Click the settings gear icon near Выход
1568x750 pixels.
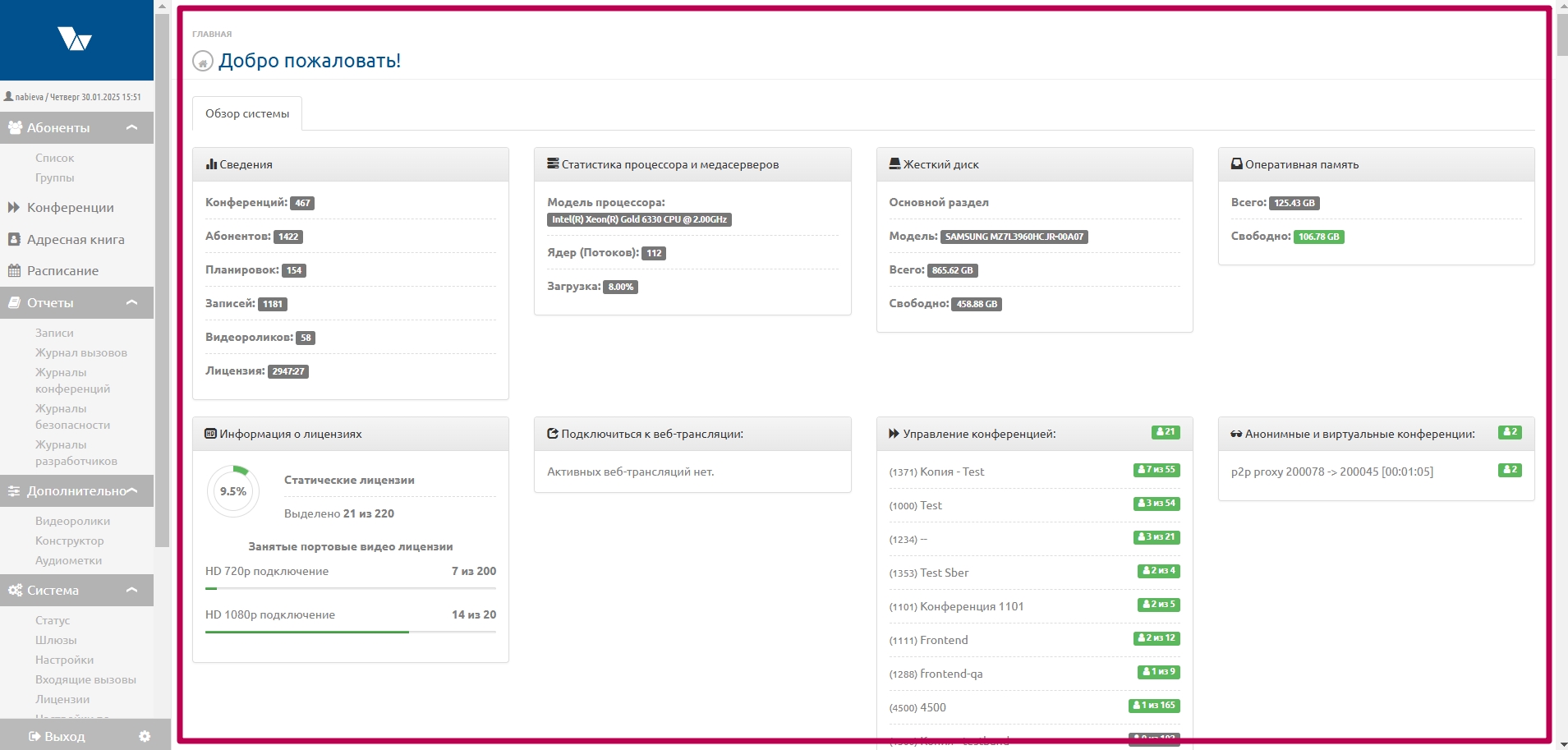point(145,736)
